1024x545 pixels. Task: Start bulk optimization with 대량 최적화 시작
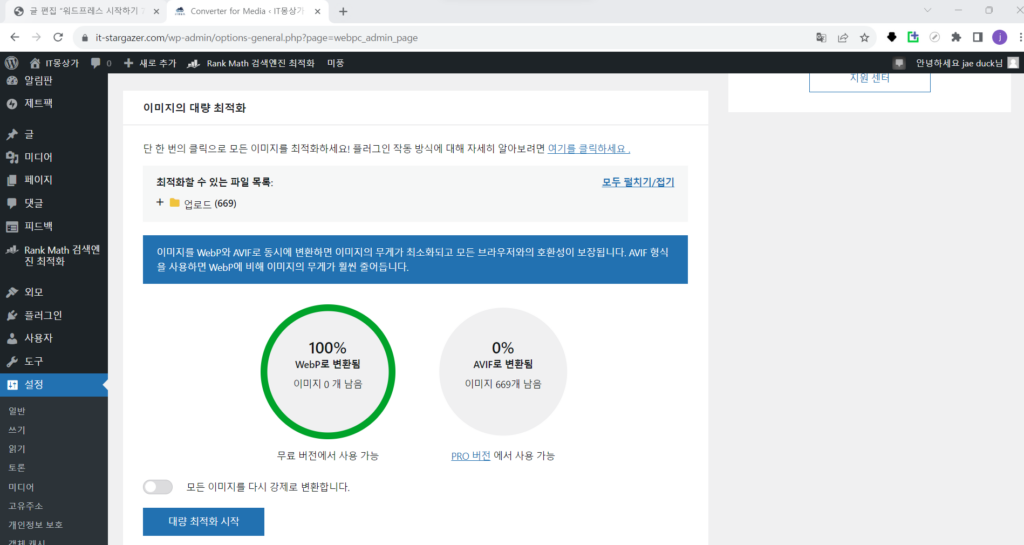[204, 522]
